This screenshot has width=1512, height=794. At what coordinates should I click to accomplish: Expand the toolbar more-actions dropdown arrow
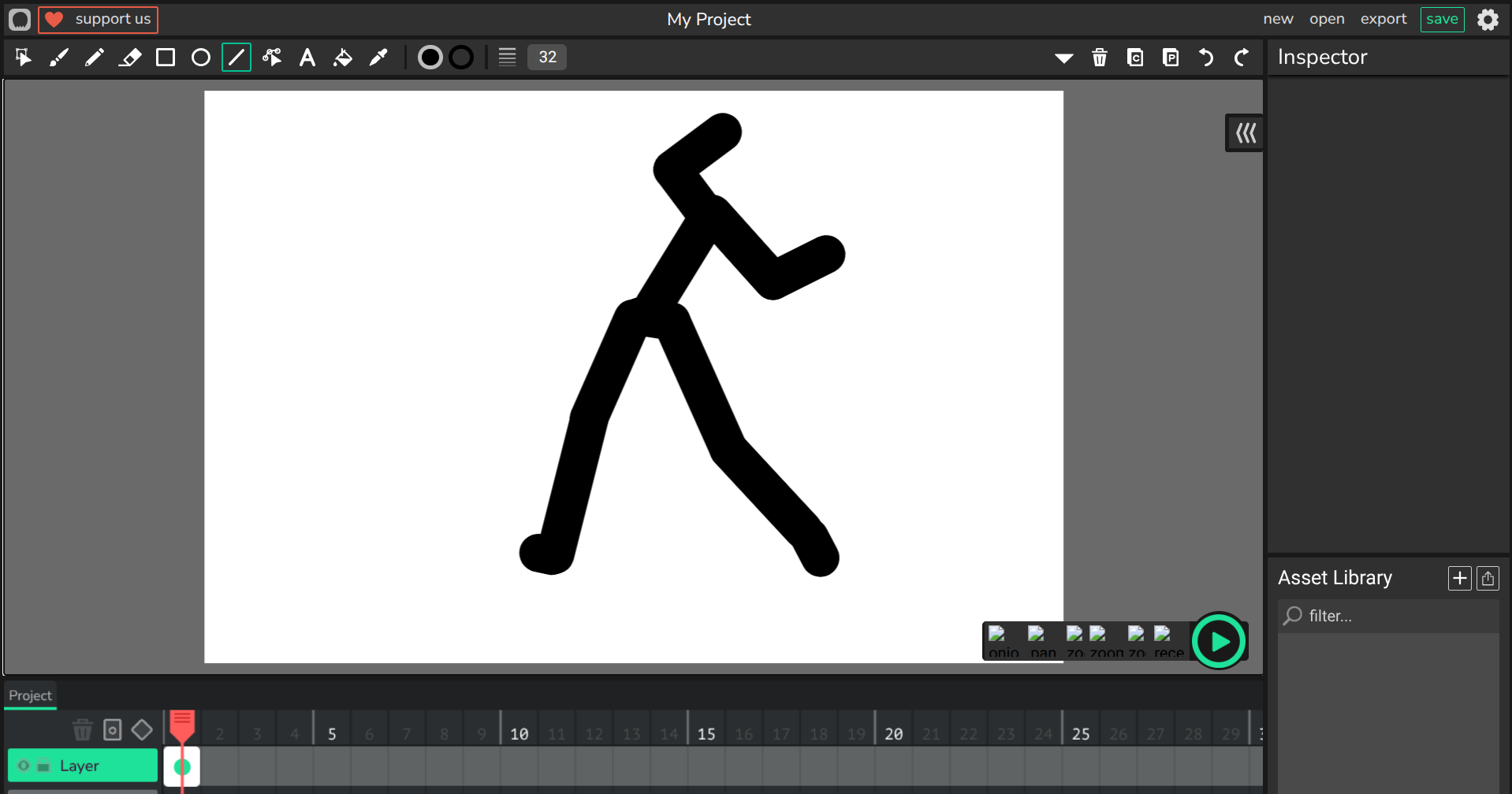point(1063,58)
